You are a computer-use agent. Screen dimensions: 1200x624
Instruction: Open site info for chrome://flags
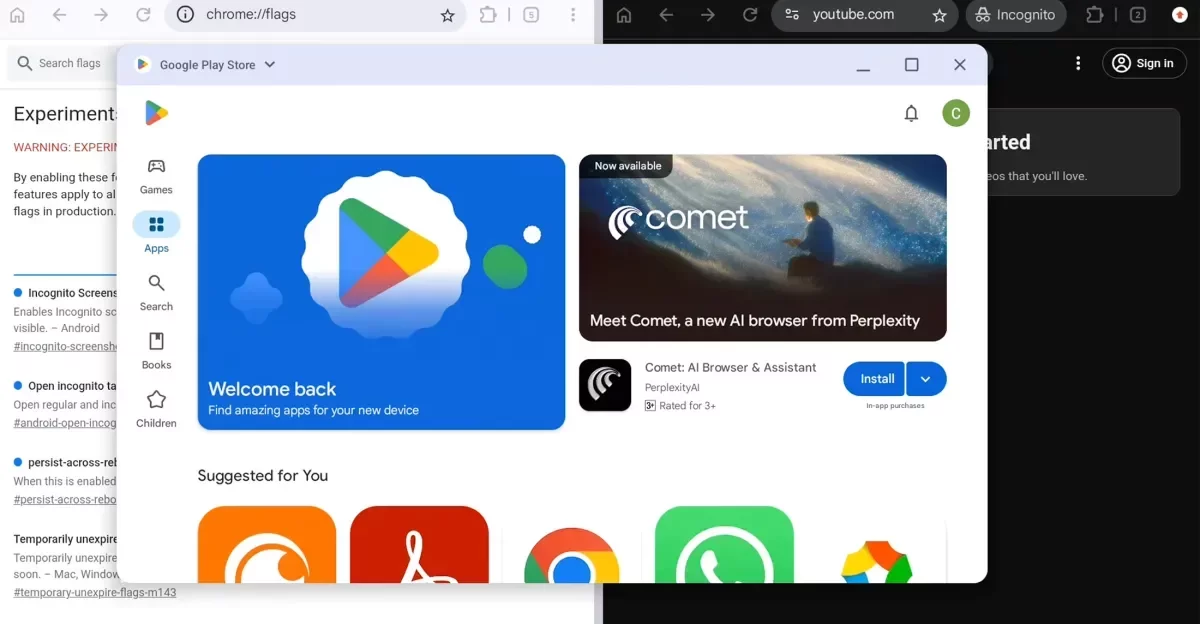coord(186,14)
